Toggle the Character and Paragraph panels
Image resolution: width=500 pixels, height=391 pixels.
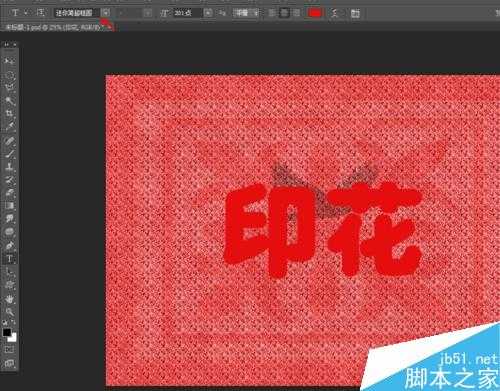click(355, 13)
